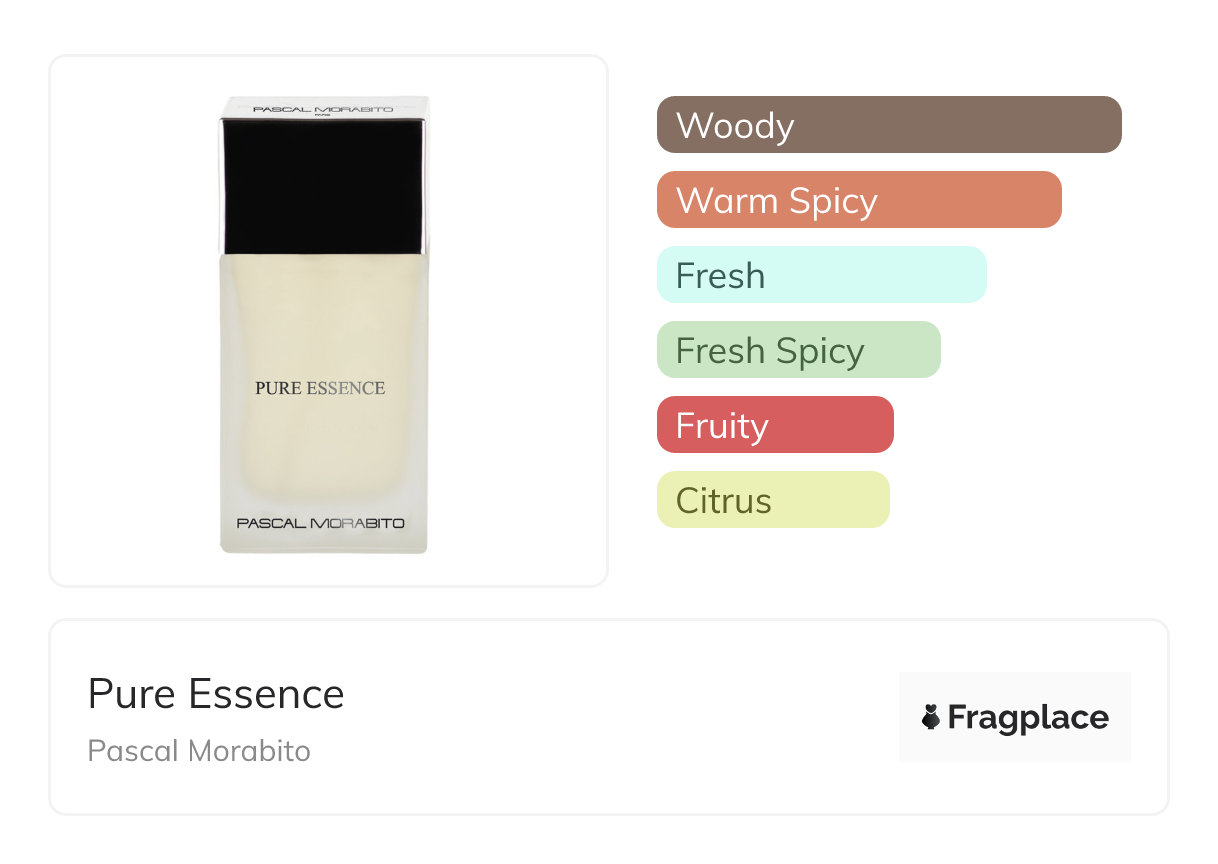Click the Fragplace brand name text

point(1028,717)
